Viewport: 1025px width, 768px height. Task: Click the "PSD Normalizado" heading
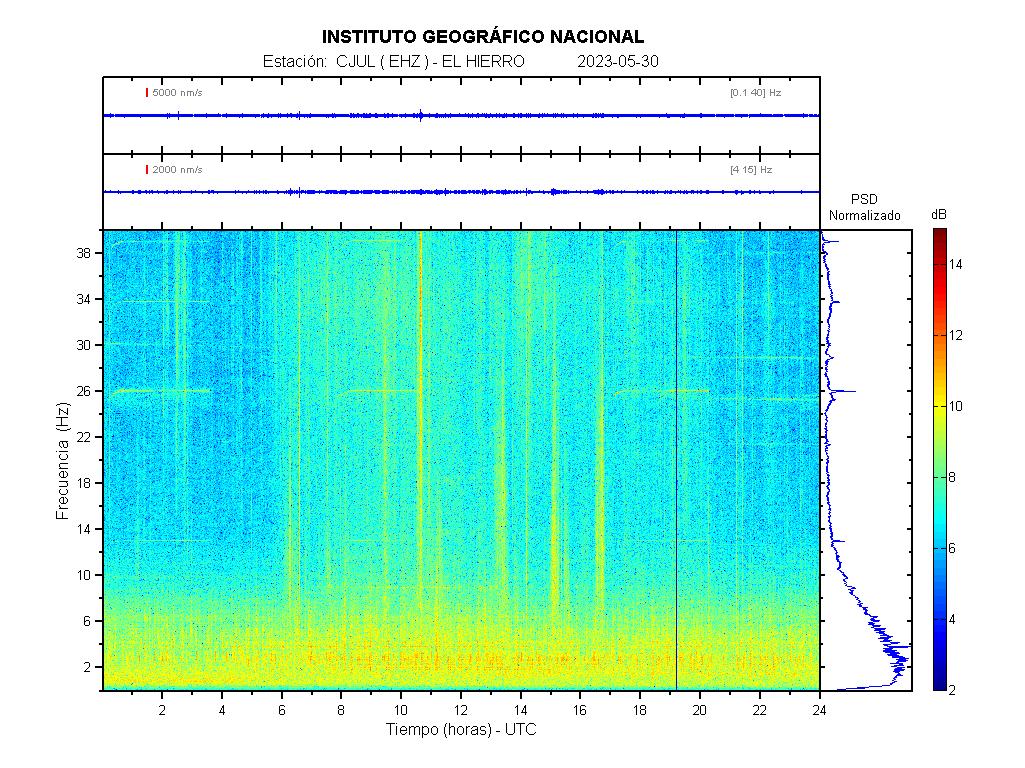tap(865, 207)
